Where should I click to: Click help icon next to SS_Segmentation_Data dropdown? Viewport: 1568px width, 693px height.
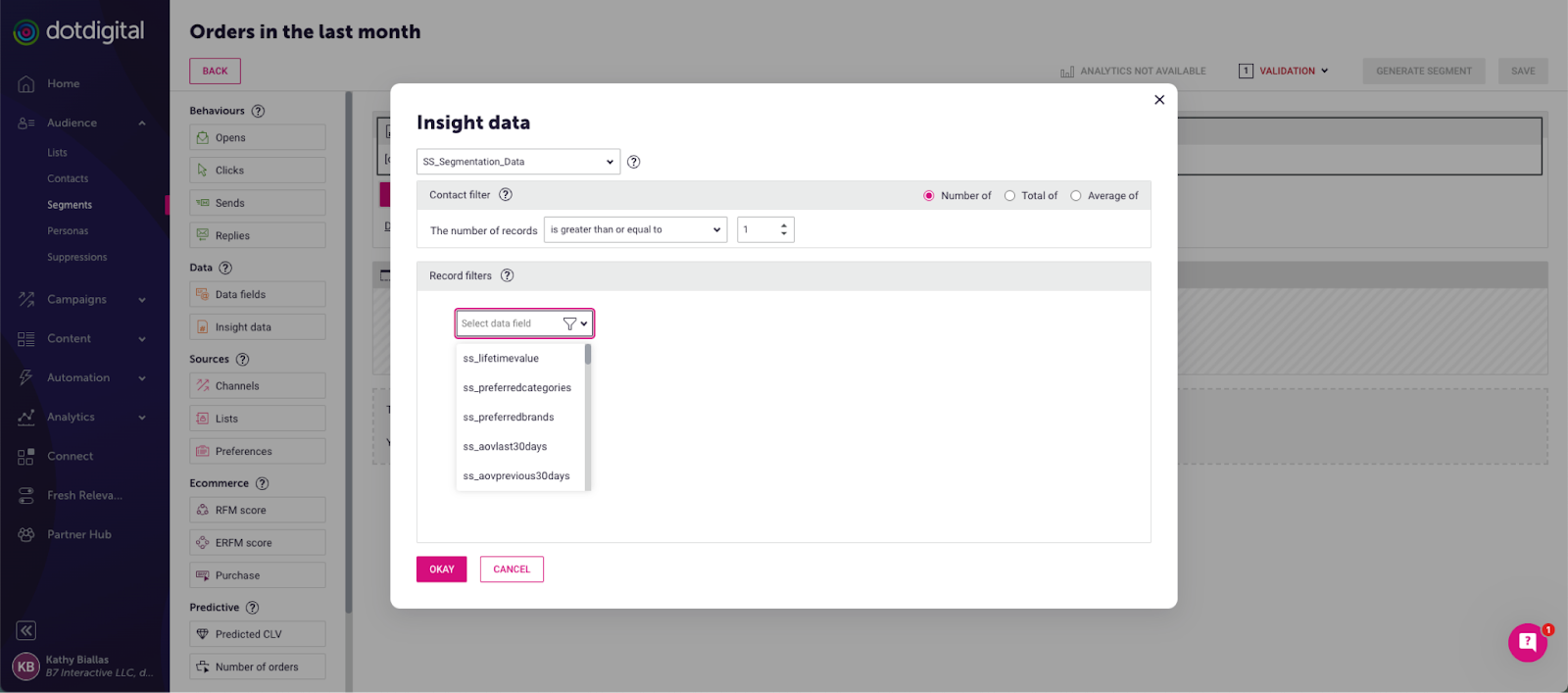click(x=634, y=162)
